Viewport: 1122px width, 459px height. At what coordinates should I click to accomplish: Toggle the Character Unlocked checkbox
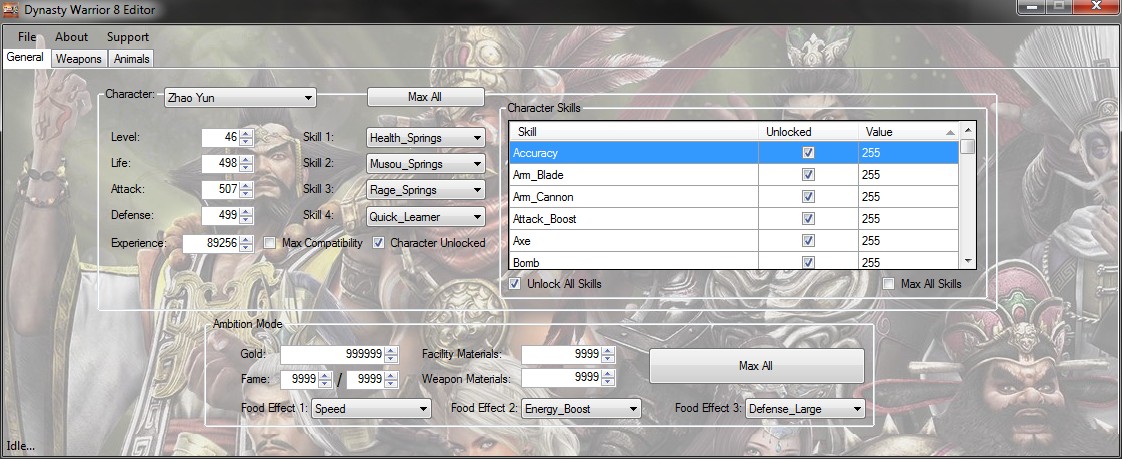pos(378,243)
